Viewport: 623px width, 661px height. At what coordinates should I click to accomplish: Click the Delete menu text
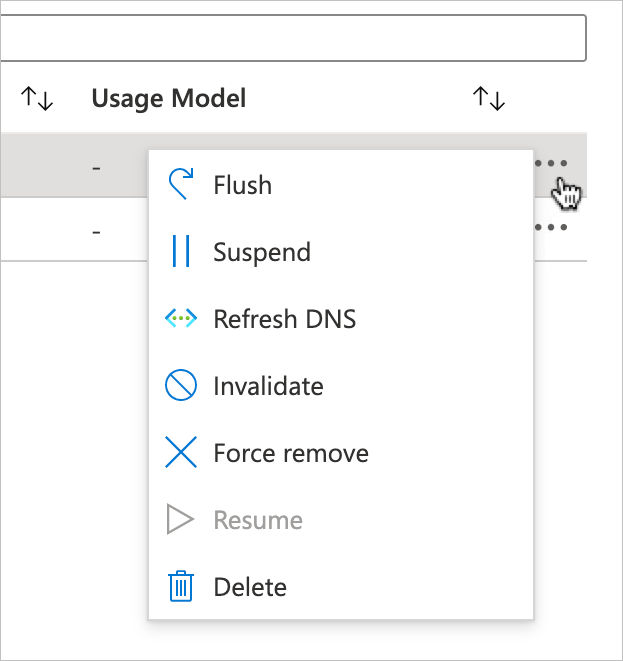coord(250,587)
